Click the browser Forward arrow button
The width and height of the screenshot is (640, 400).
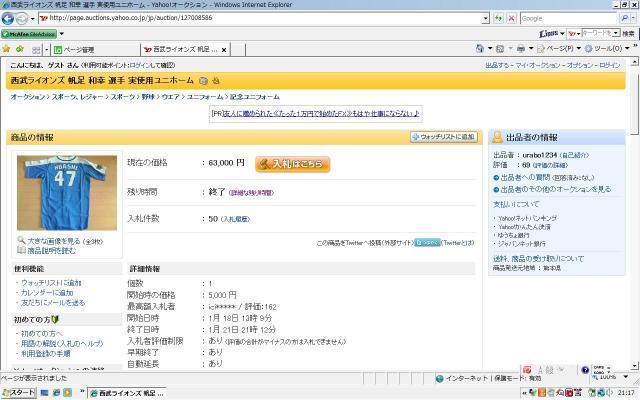tap(22, 18)
